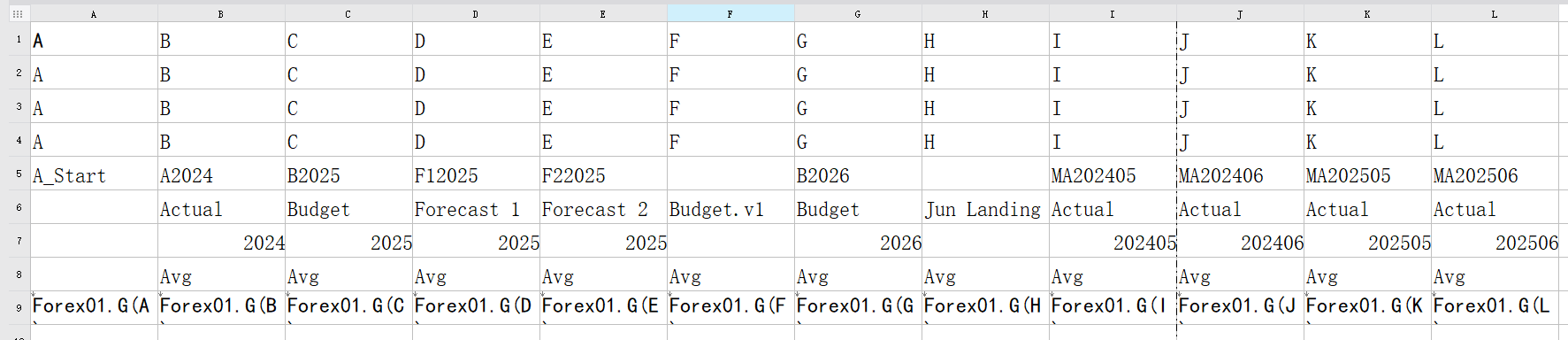The width and height of the screenshot is (1568, 340).
Task: Click the Actual cell in column B
Action: pyautogui.click(x=221, y=208)
